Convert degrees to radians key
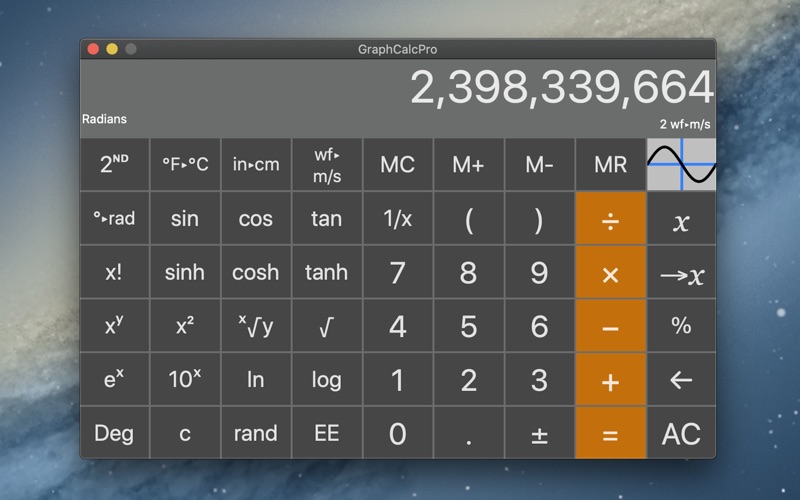The width and height of the screenshot is (800, 500). tap(114, 218)
